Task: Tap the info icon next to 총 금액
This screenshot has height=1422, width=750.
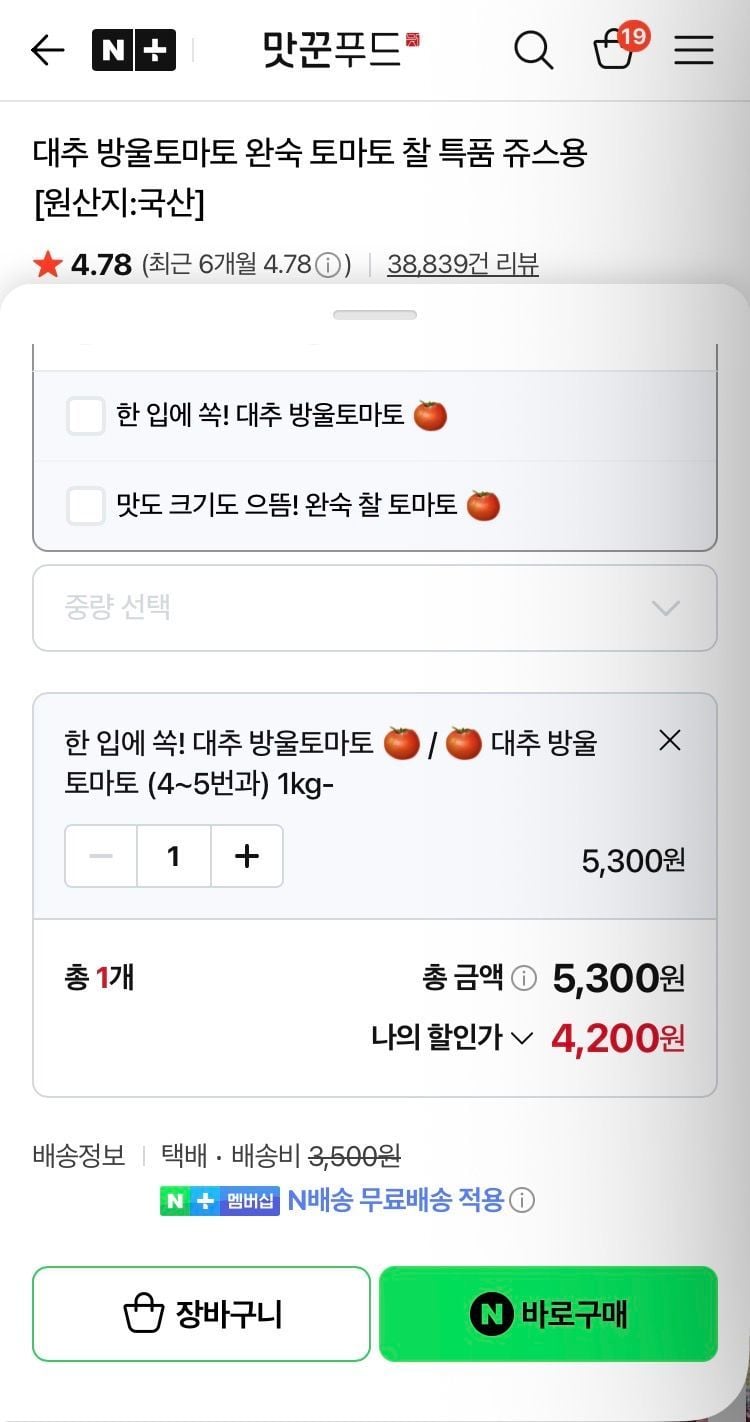Action: click(524, 978)
